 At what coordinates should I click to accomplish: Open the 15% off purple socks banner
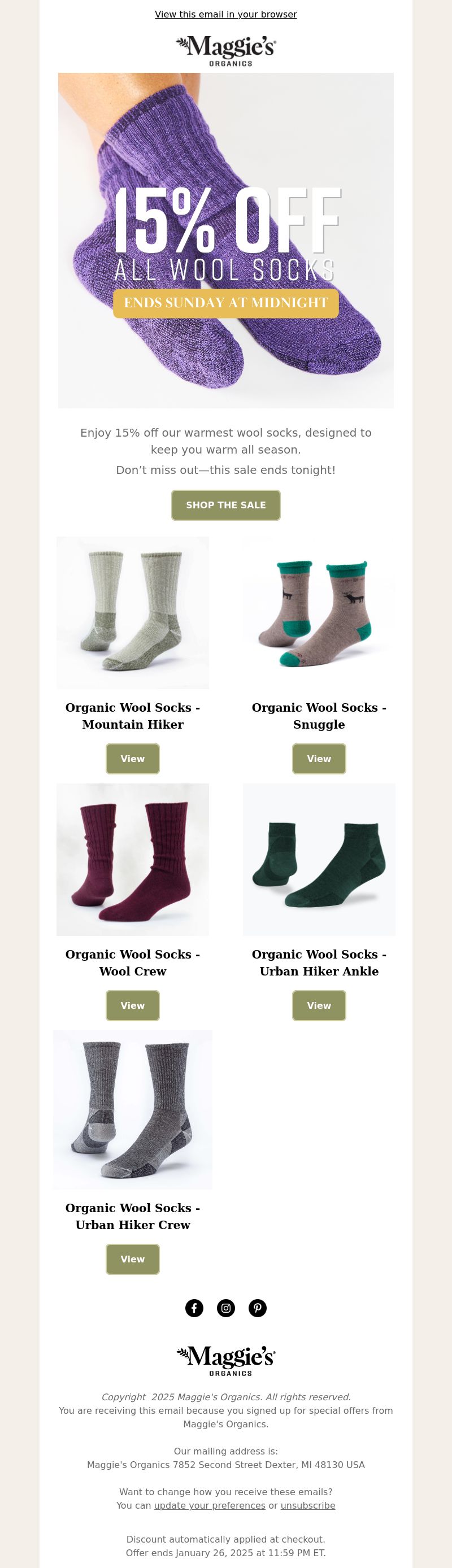tap(226, 241)
